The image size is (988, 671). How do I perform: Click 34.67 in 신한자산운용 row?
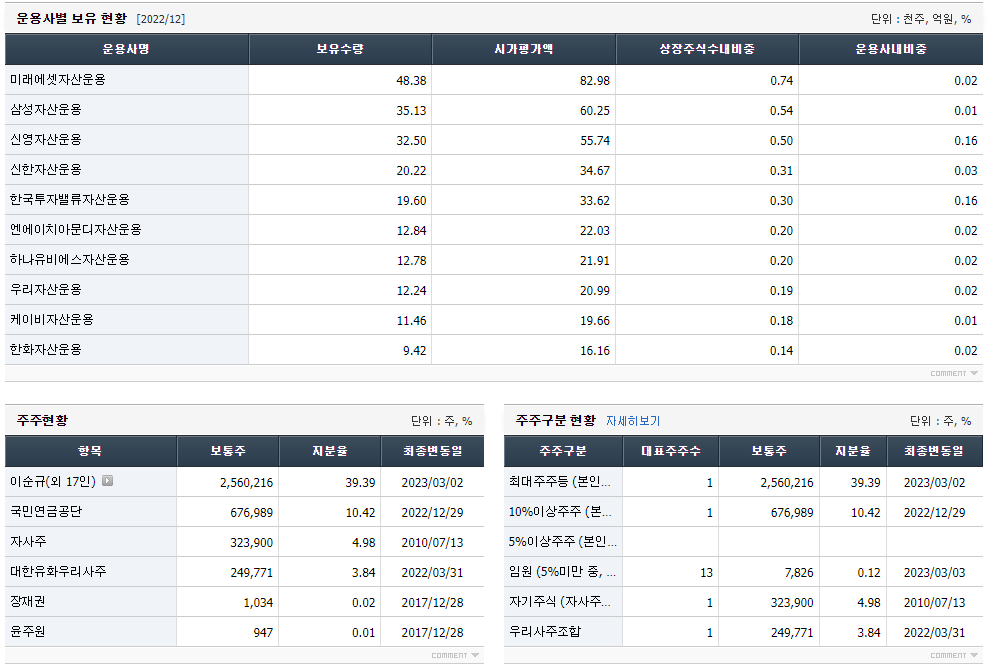pos(595,171)
